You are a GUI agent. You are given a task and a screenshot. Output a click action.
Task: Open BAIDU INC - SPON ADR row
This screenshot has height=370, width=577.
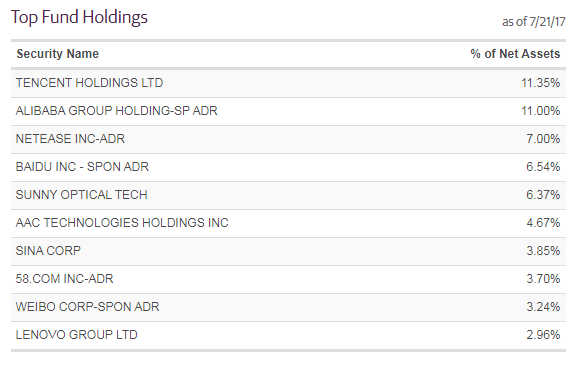[x=288, y=167]
